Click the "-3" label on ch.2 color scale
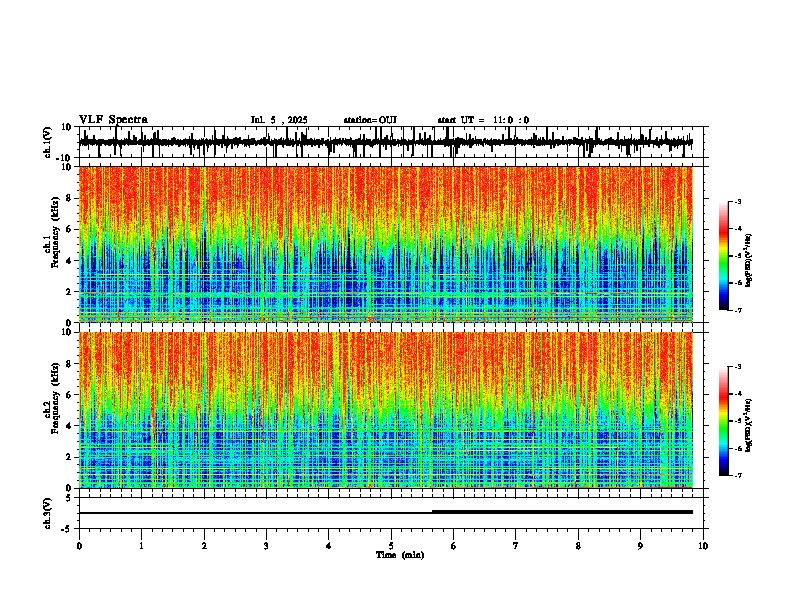Screen dimensions: 792x612 pyautogui.click(x=738, y=367)
